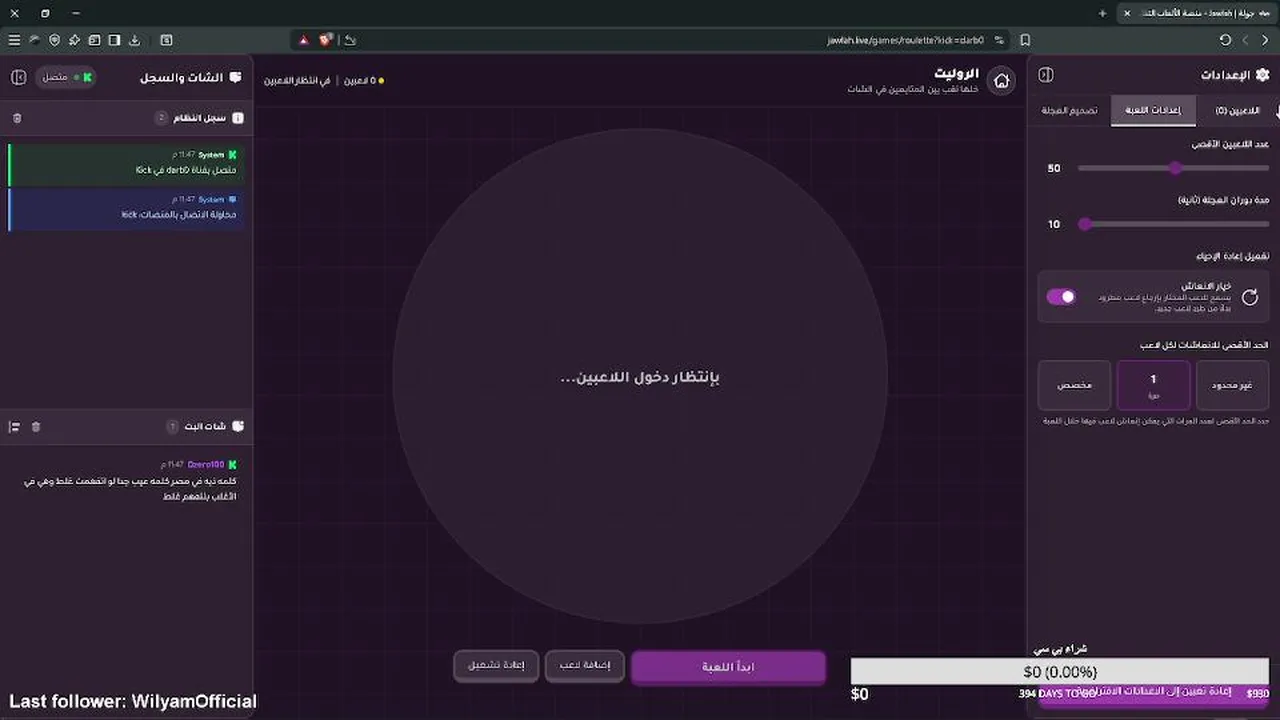Click the filter icon in شات البث header

[x=14, y=427]
